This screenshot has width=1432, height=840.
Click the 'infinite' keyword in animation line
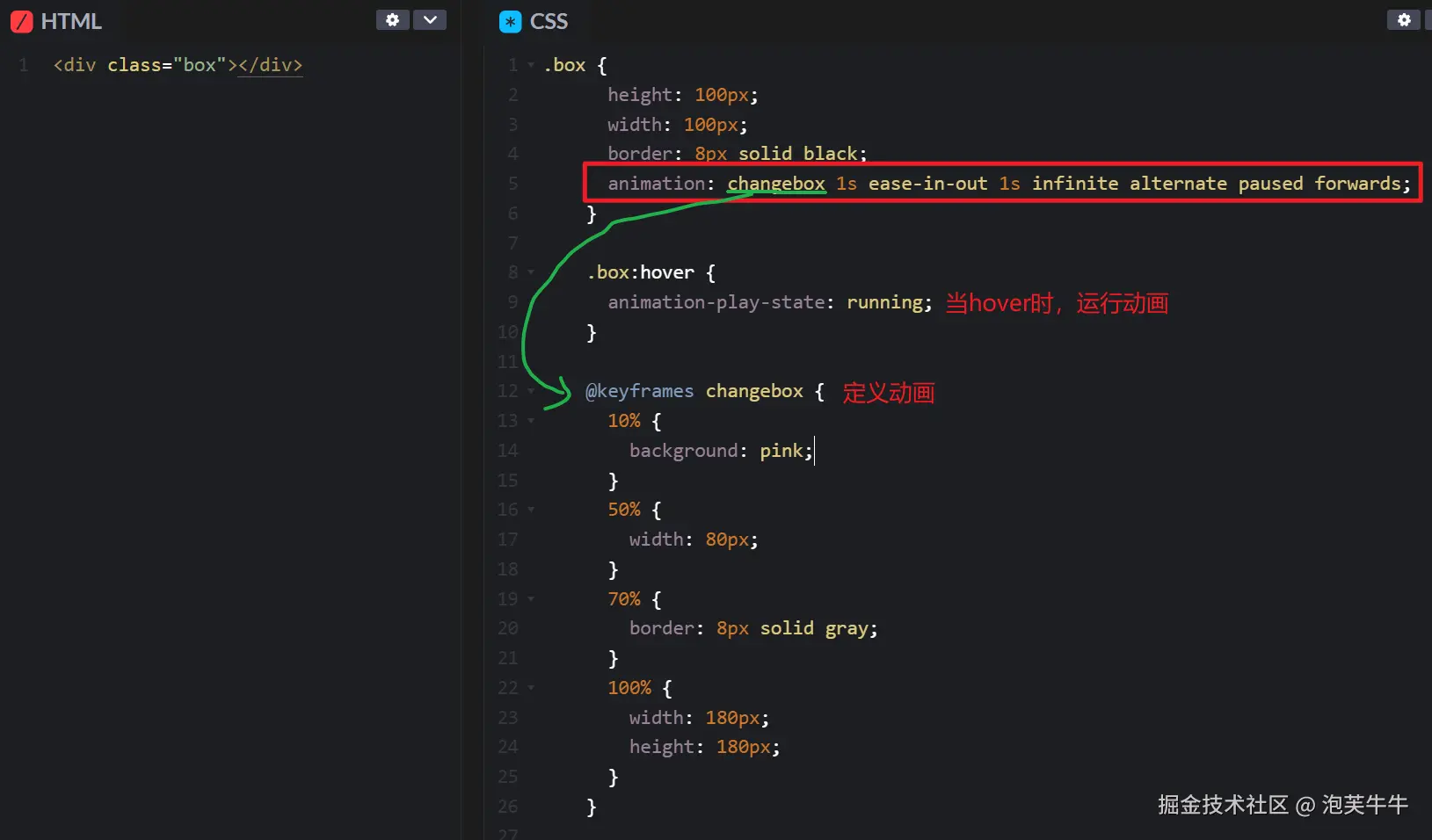pyautogui.click(x=1075, y=184)
